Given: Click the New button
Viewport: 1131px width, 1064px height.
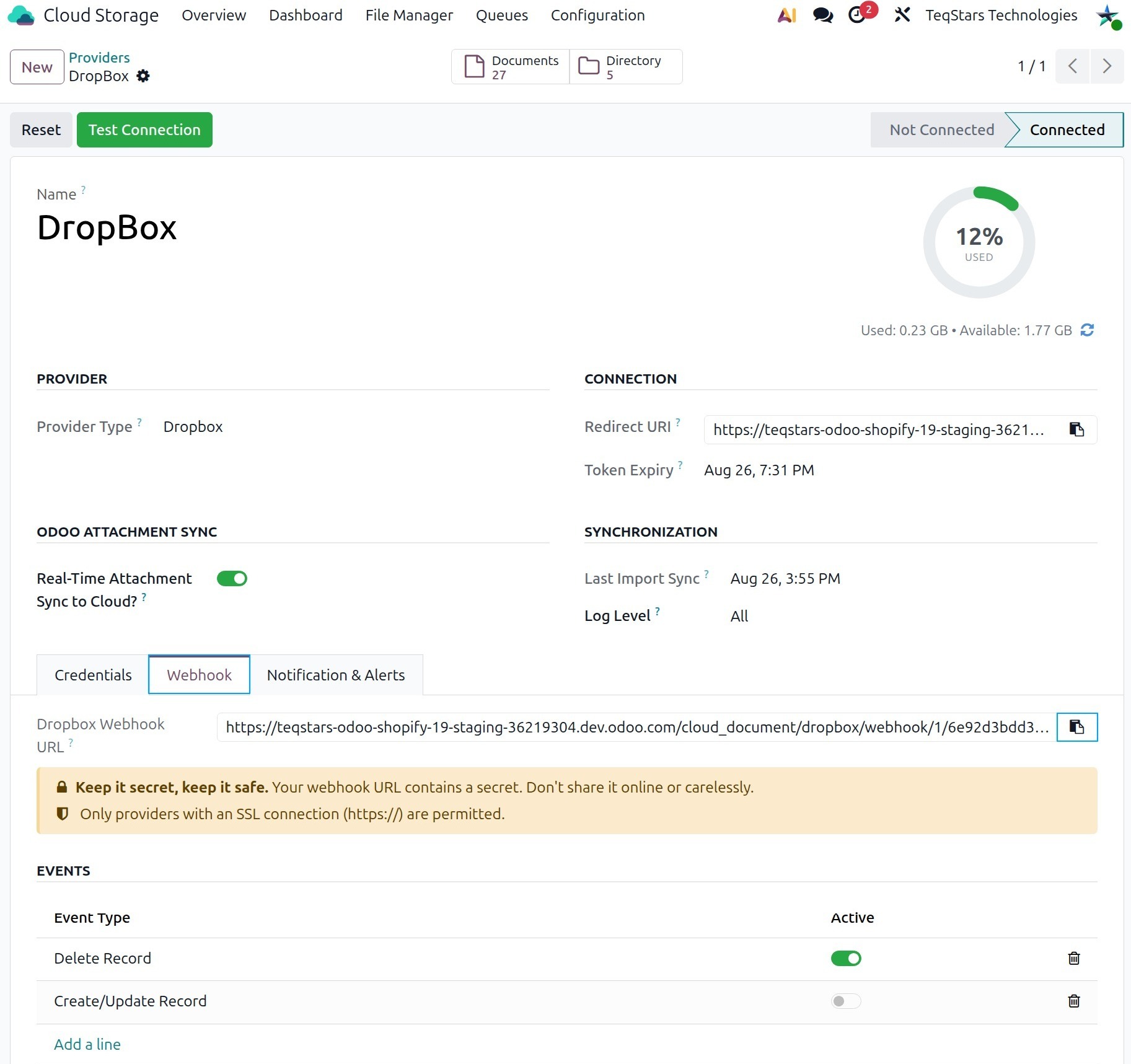Looking at the screenshot, I should 37,67.
